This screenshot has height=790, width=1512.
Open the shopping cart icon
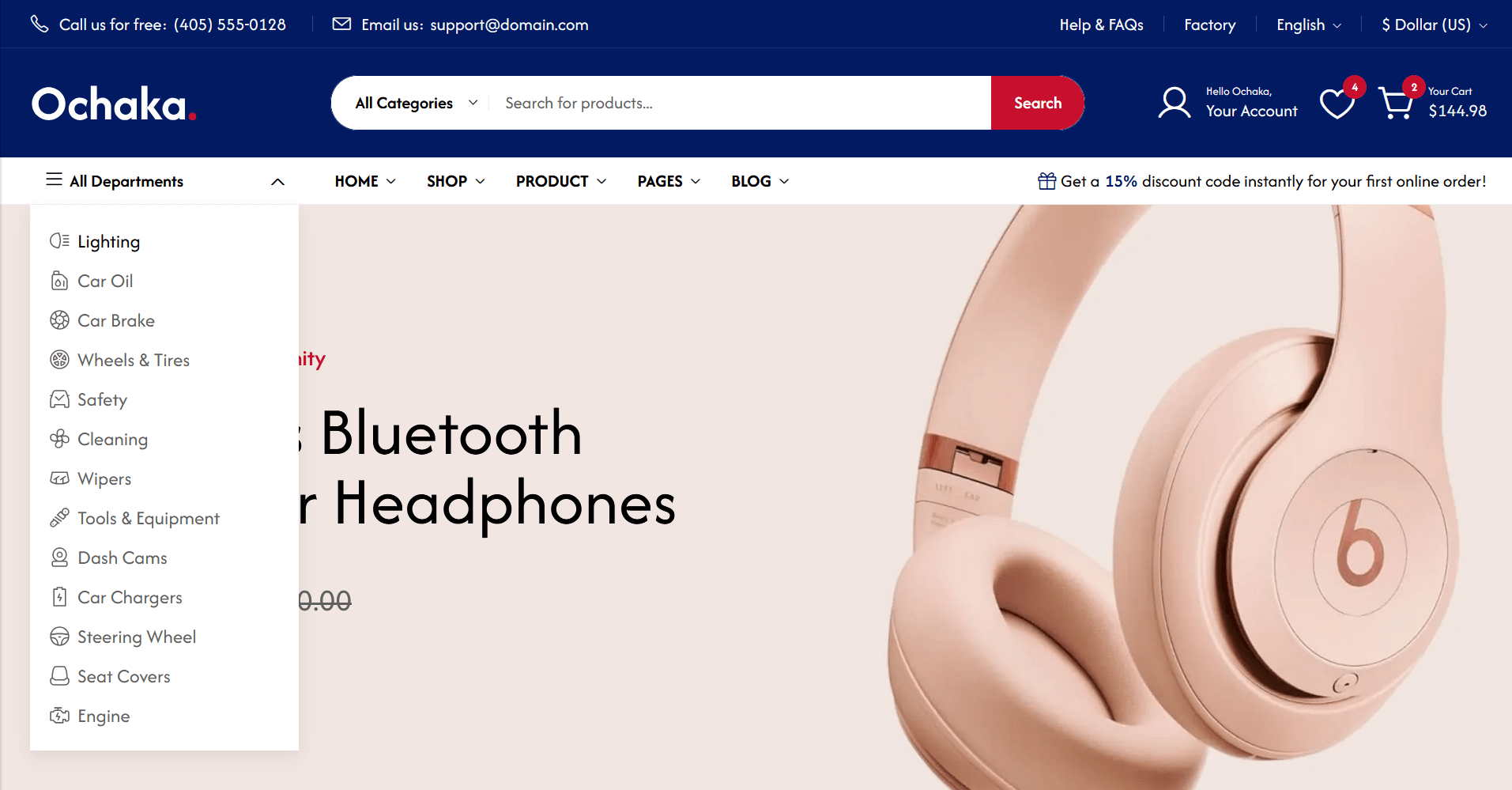coord(1396,104)
